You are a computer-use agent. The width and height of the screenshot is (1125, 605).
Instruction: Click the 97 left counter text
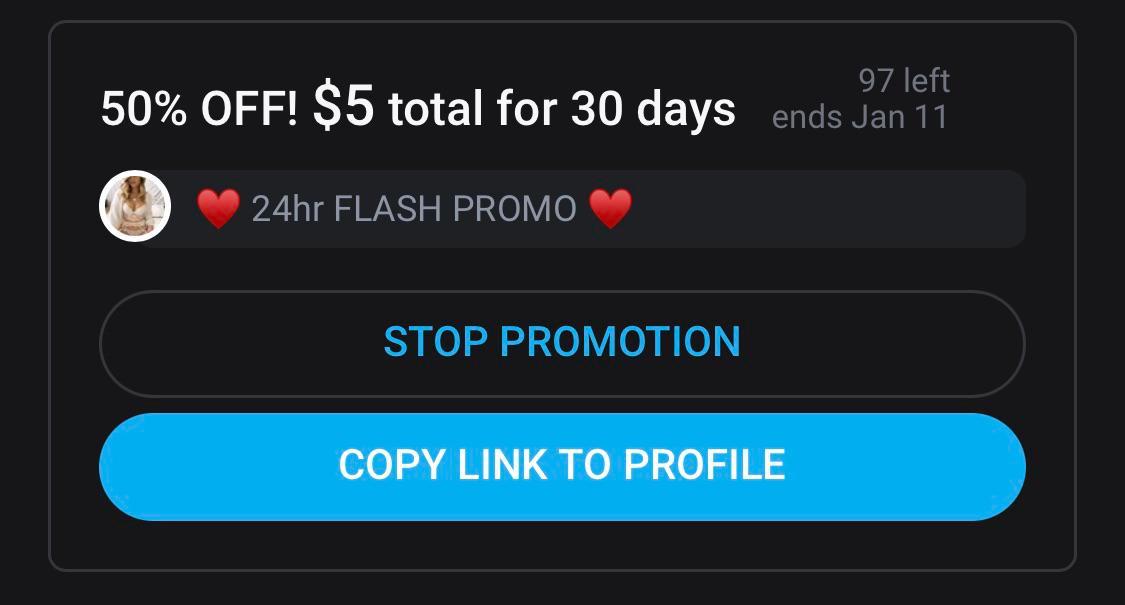click(x=903, y=81)
